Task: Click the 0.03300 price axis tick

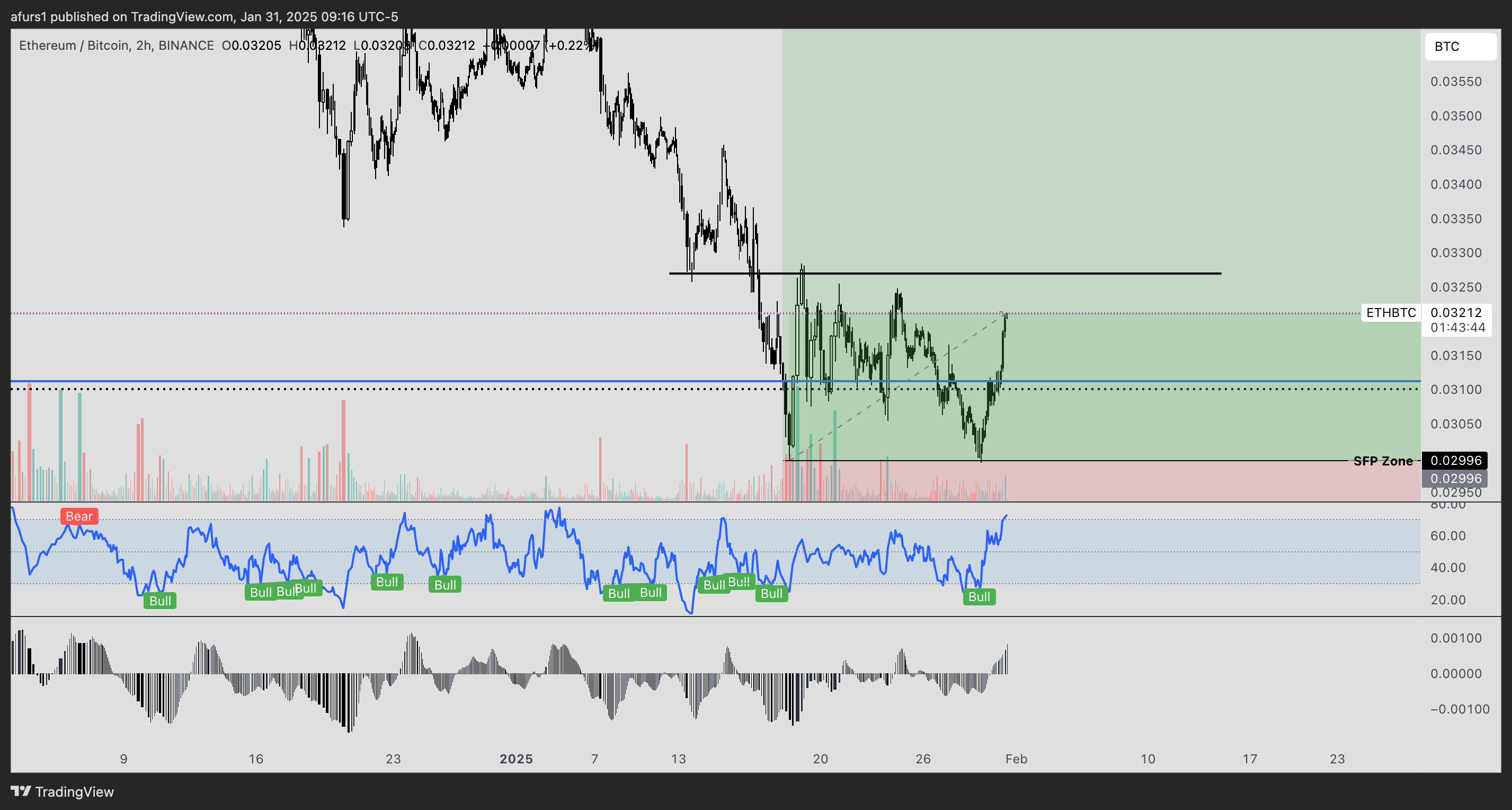Action: pos(1456,252)
